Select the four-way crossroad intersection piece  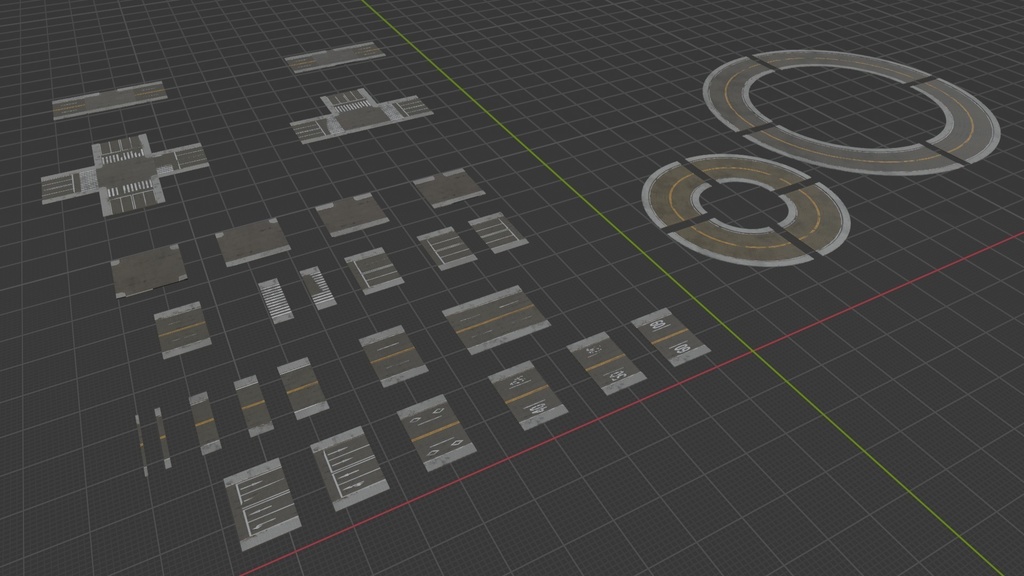pyautogui.click(x=125, y=175)
